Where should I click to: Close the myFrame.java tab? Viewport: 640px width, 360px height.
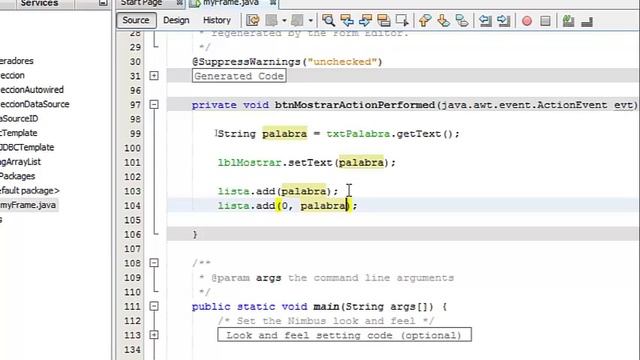[273, 3]
